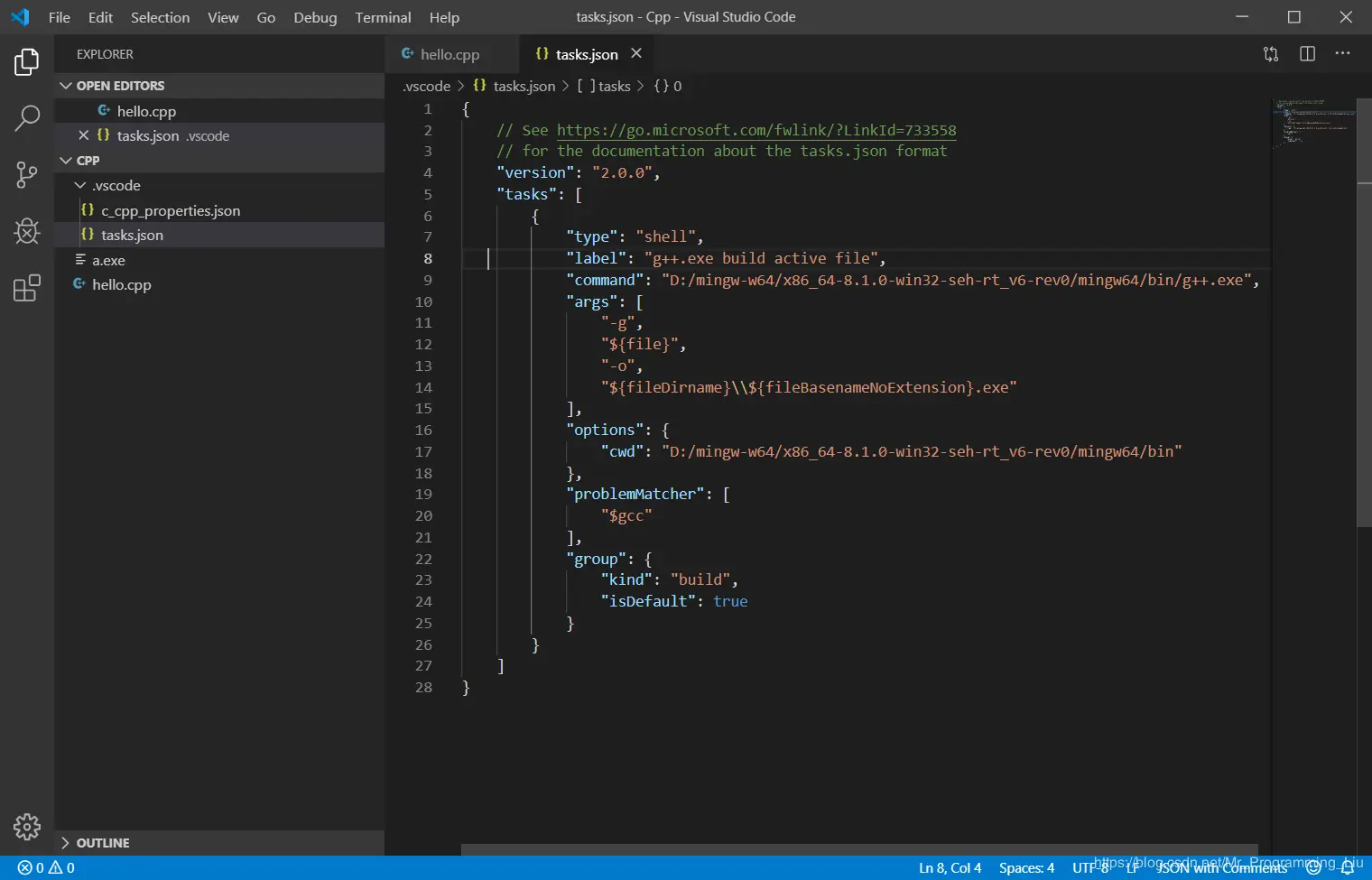Click the c_cpp_properties.json braces icon

pos(88,210)
